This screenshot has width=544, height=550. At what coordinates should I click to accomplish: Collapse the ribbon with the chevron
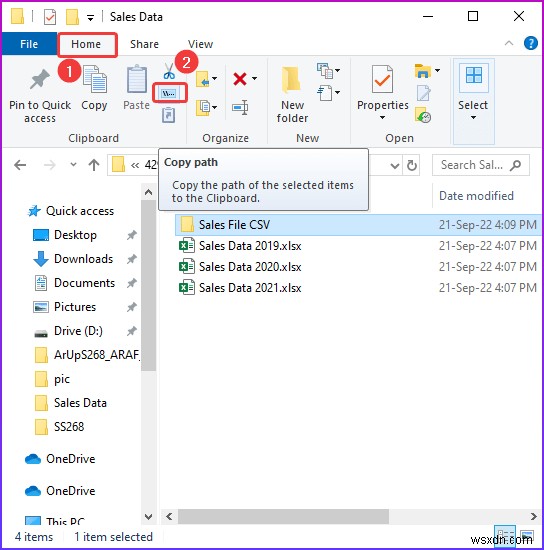[x=509, y=43]
